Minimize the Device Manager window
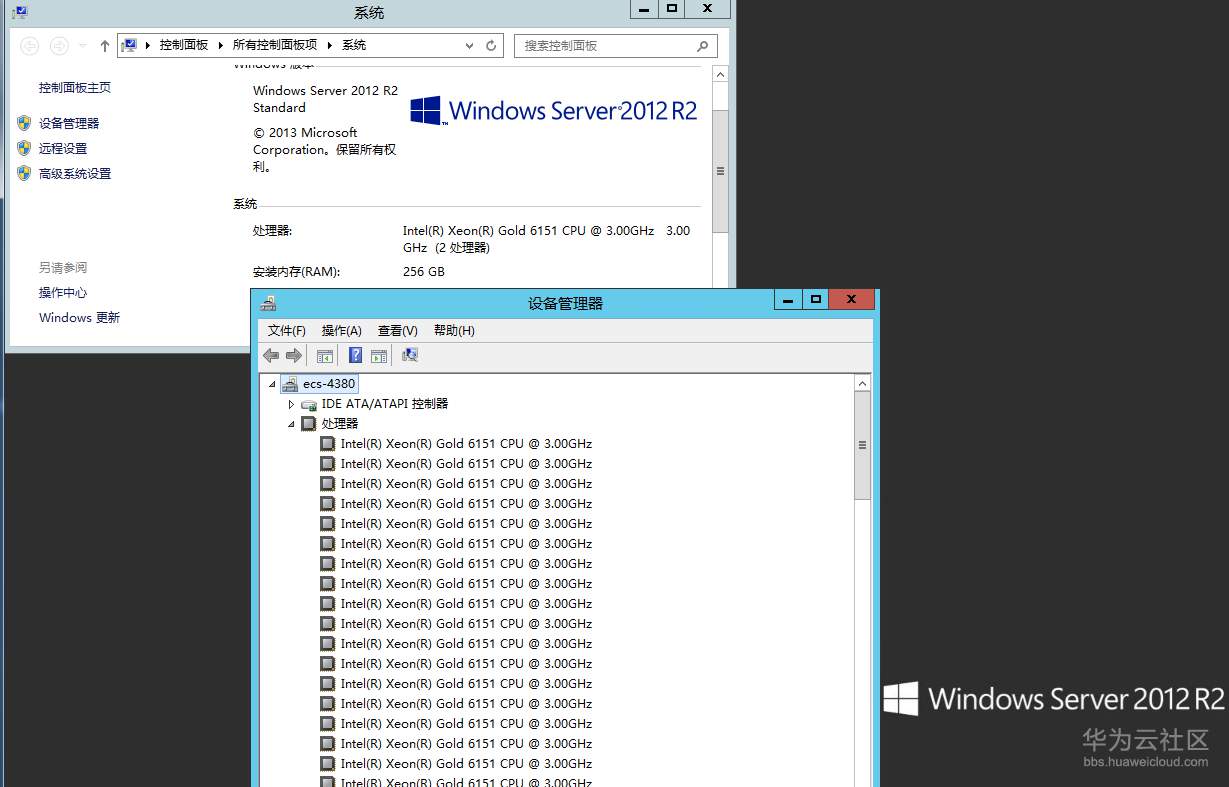1229x787 pixels. (788, 299)
